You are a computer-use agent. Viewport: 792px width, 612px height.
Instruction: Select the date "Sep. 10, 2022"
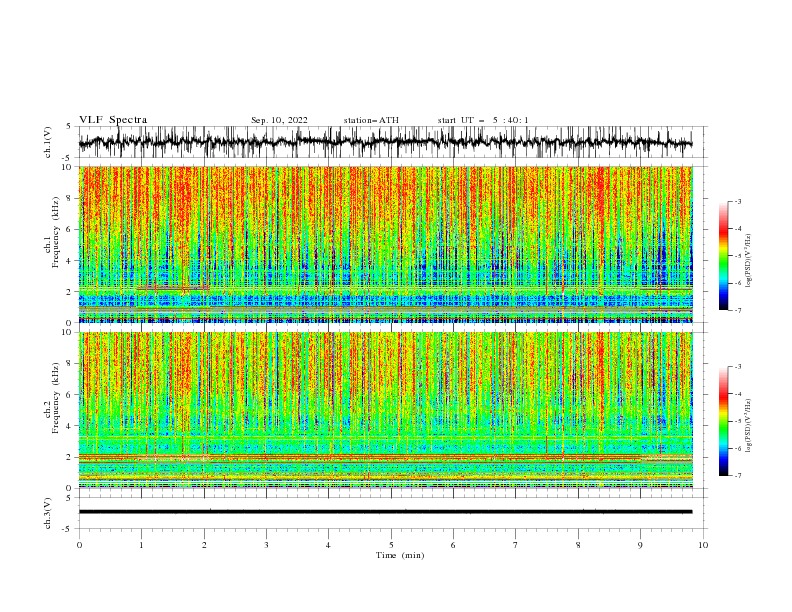click(x=279, y=120)
